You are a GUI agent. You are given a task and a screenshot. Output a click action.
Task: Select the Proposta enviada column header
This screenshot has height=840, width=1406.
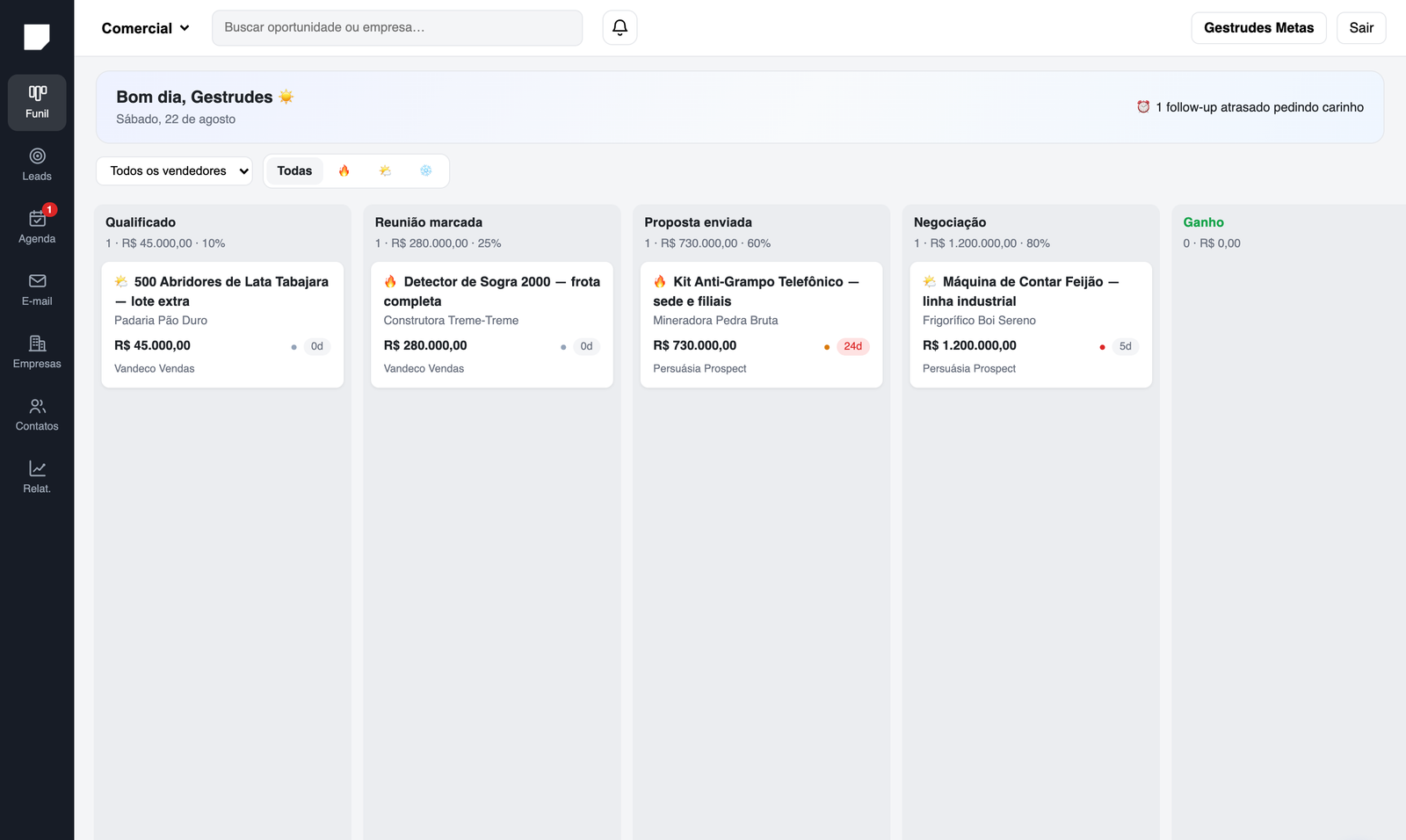click(x=698, y=222)
